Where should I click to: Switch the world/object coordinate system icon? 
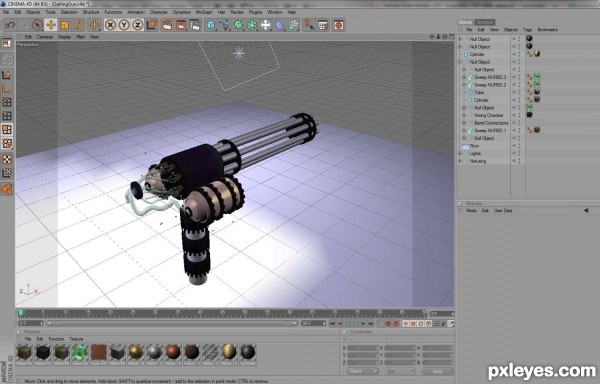(152, 25)
